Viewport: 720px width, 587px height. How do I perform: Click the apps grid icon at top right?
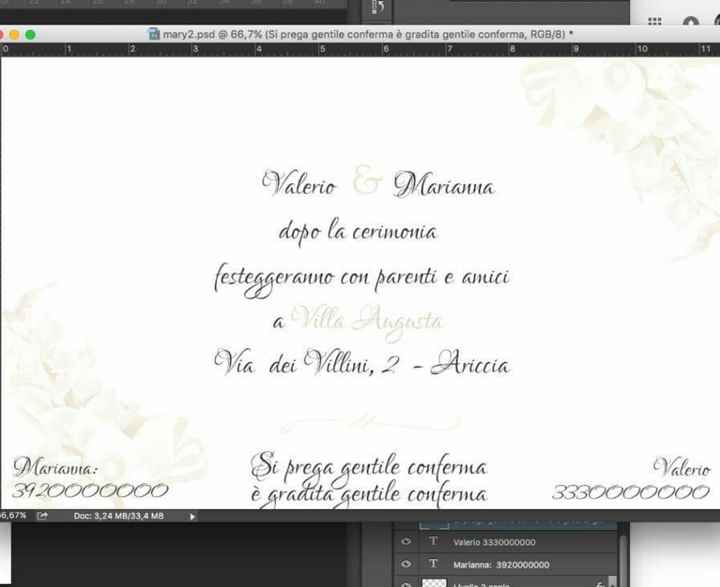pos(654,22)
